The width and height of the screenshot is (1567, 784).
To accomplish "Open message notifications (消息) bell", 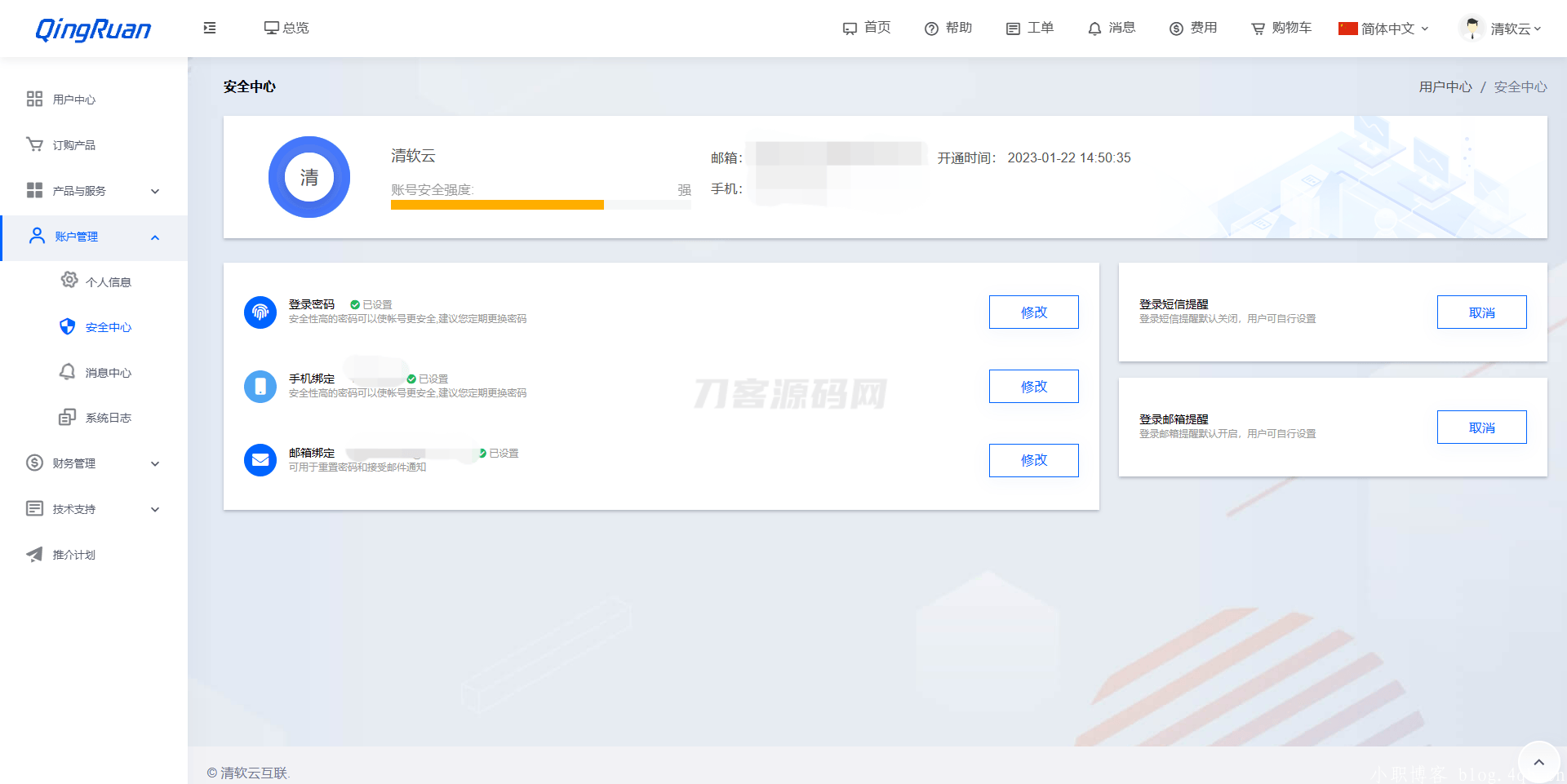I will [1095, 29].
